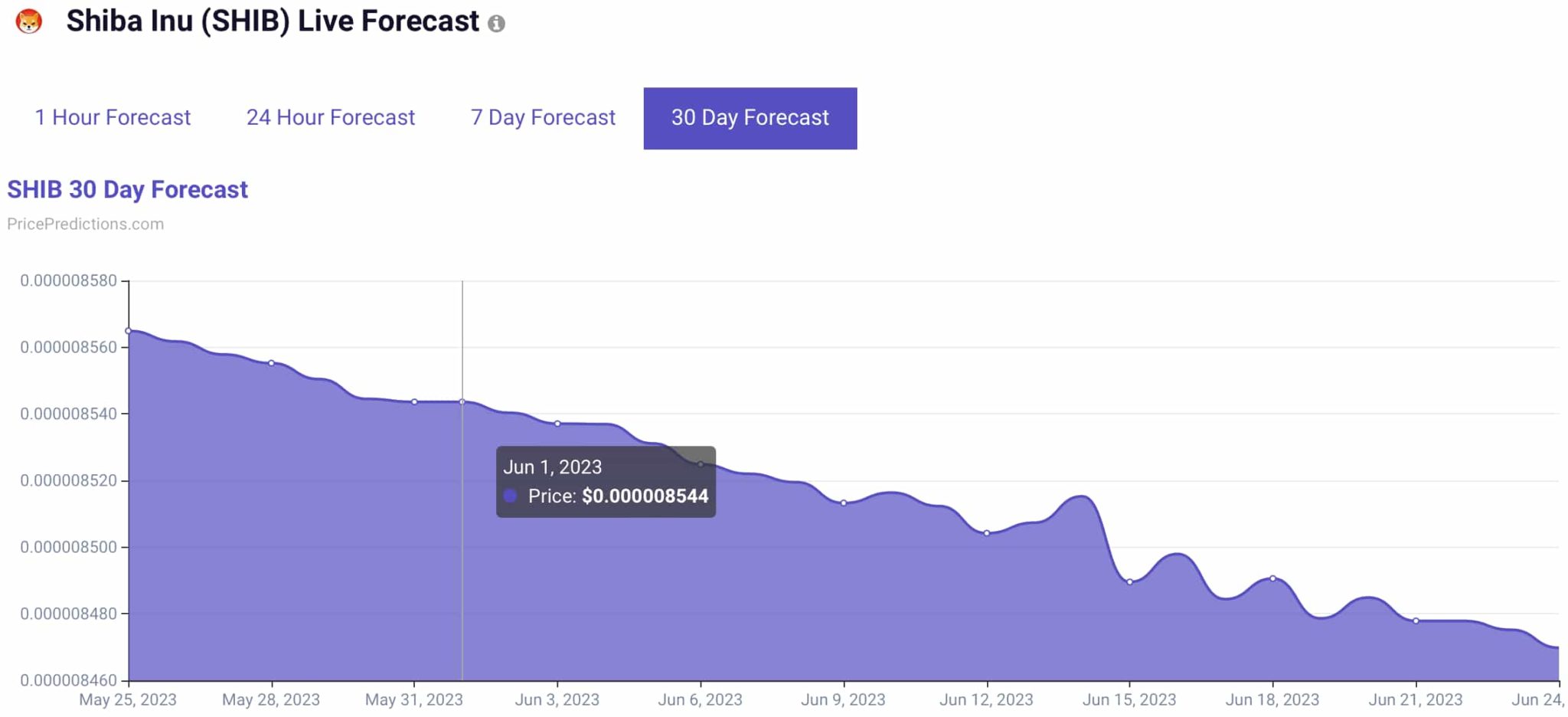Select the marker dot near Jun 18
Image resolution: width=1568 pixels, height=717 pixels.
(1273, 578)
